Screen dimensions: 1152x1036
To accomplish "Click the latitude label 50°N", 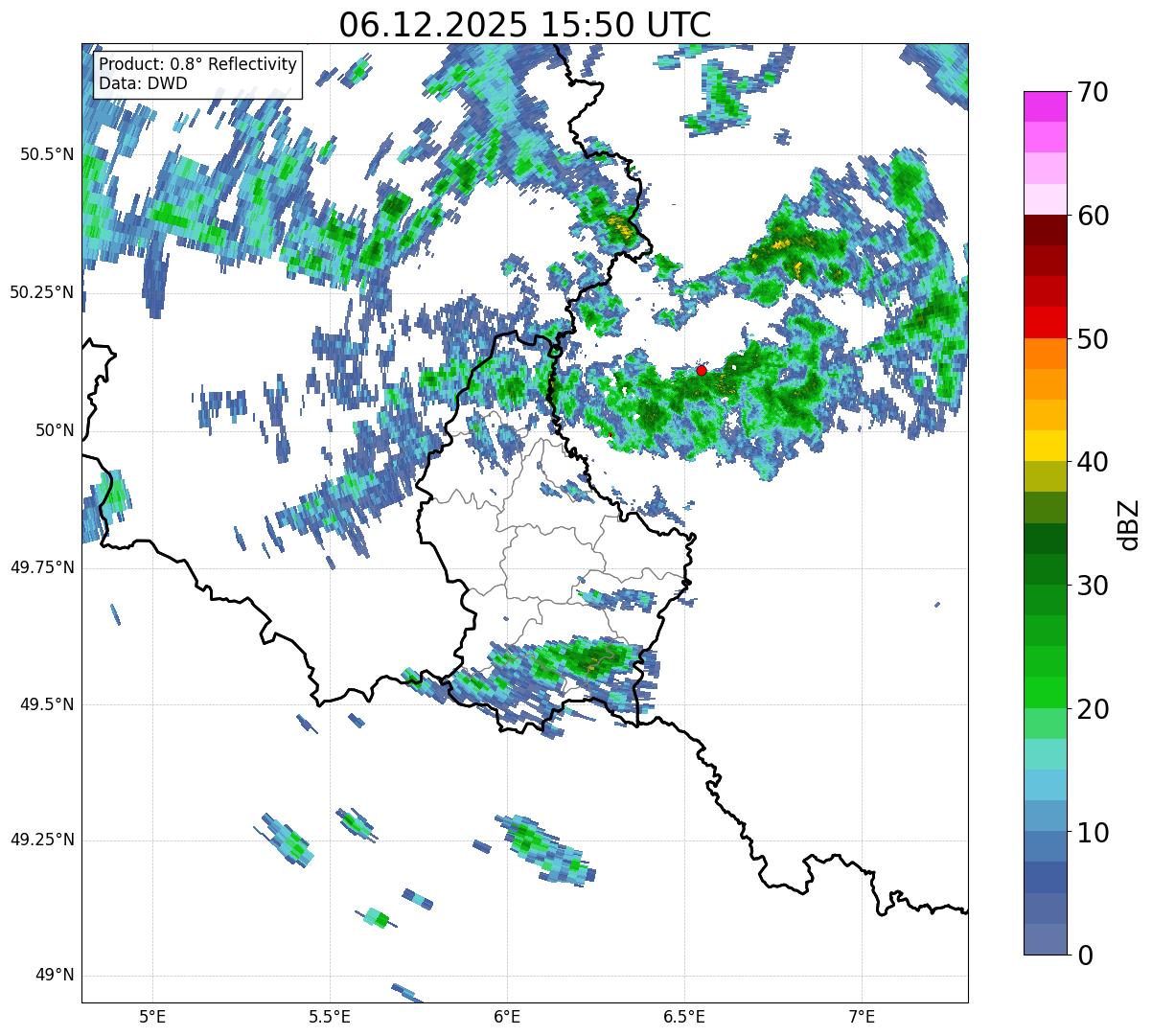I will click(x=55, y=430).
